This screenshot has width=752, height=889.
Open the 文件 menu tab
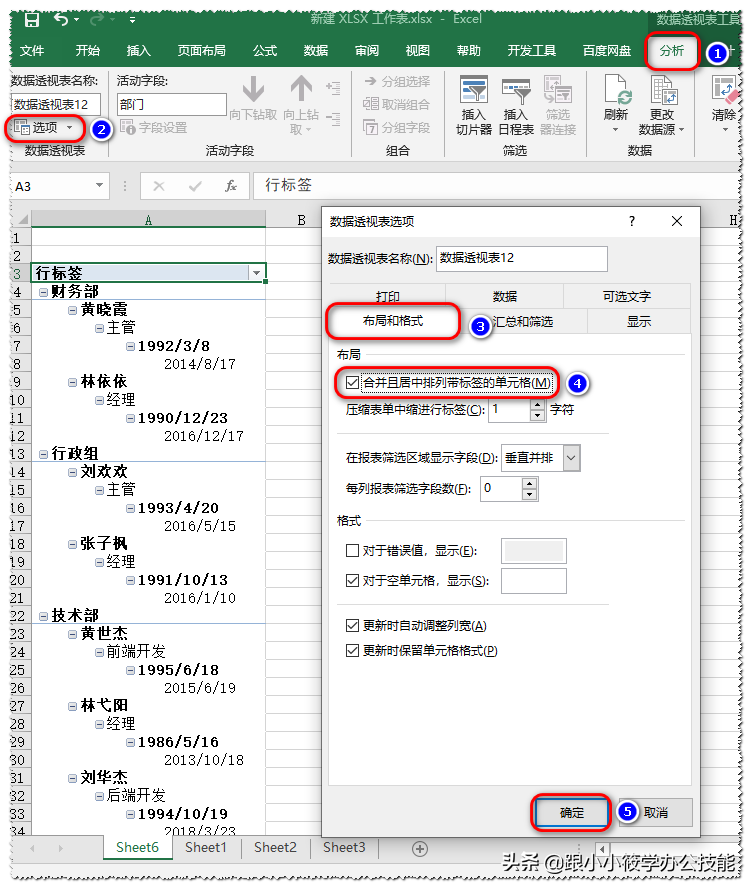pos(32,51)
